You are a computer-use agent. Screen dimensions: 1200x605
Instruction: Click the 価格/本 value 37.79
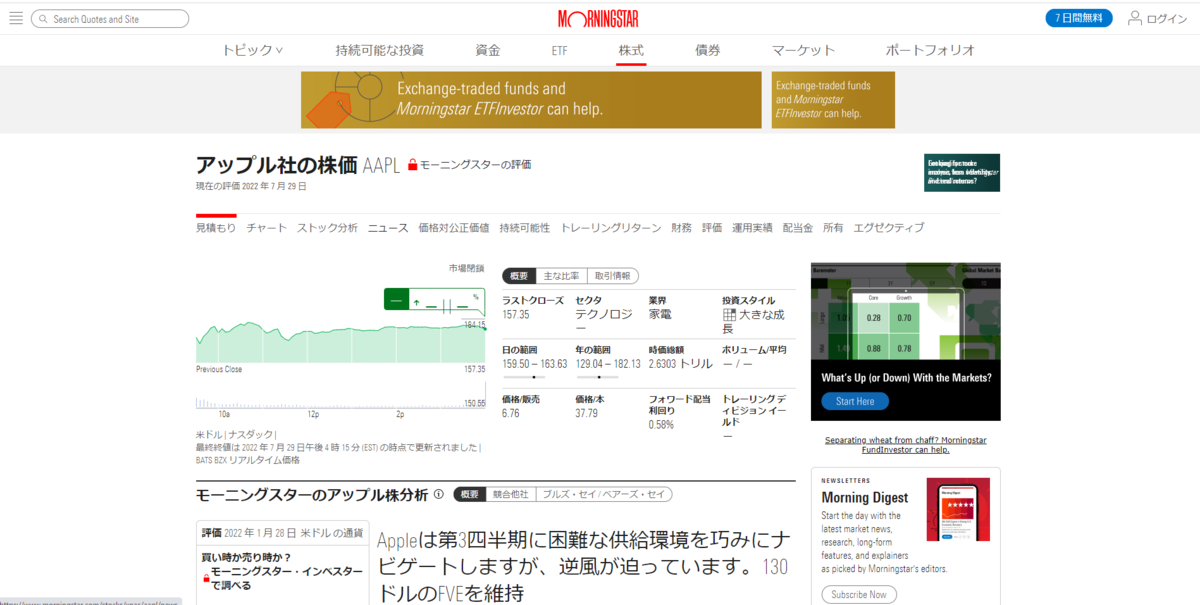point(587,413)
